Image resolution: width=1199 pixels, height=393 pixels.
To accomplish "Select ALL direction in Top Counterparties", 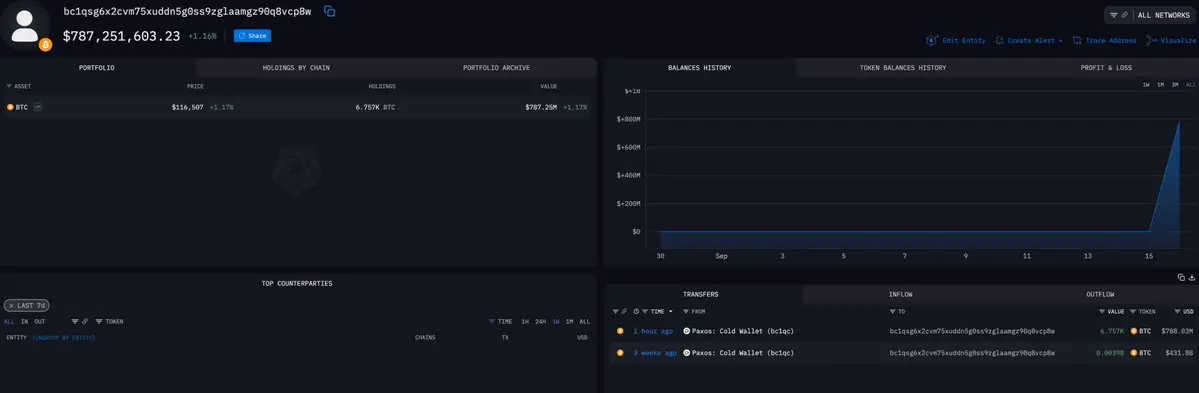I will [9, 322].
